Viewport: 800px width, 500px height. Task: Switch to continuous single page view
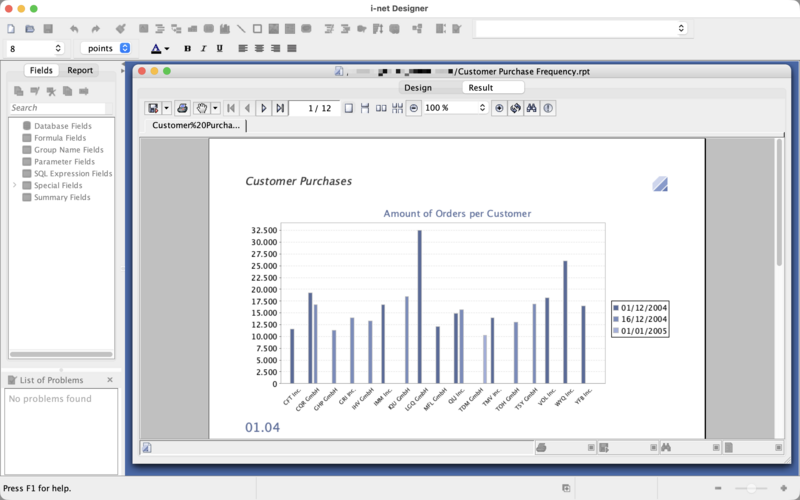(x=365, y=108)
